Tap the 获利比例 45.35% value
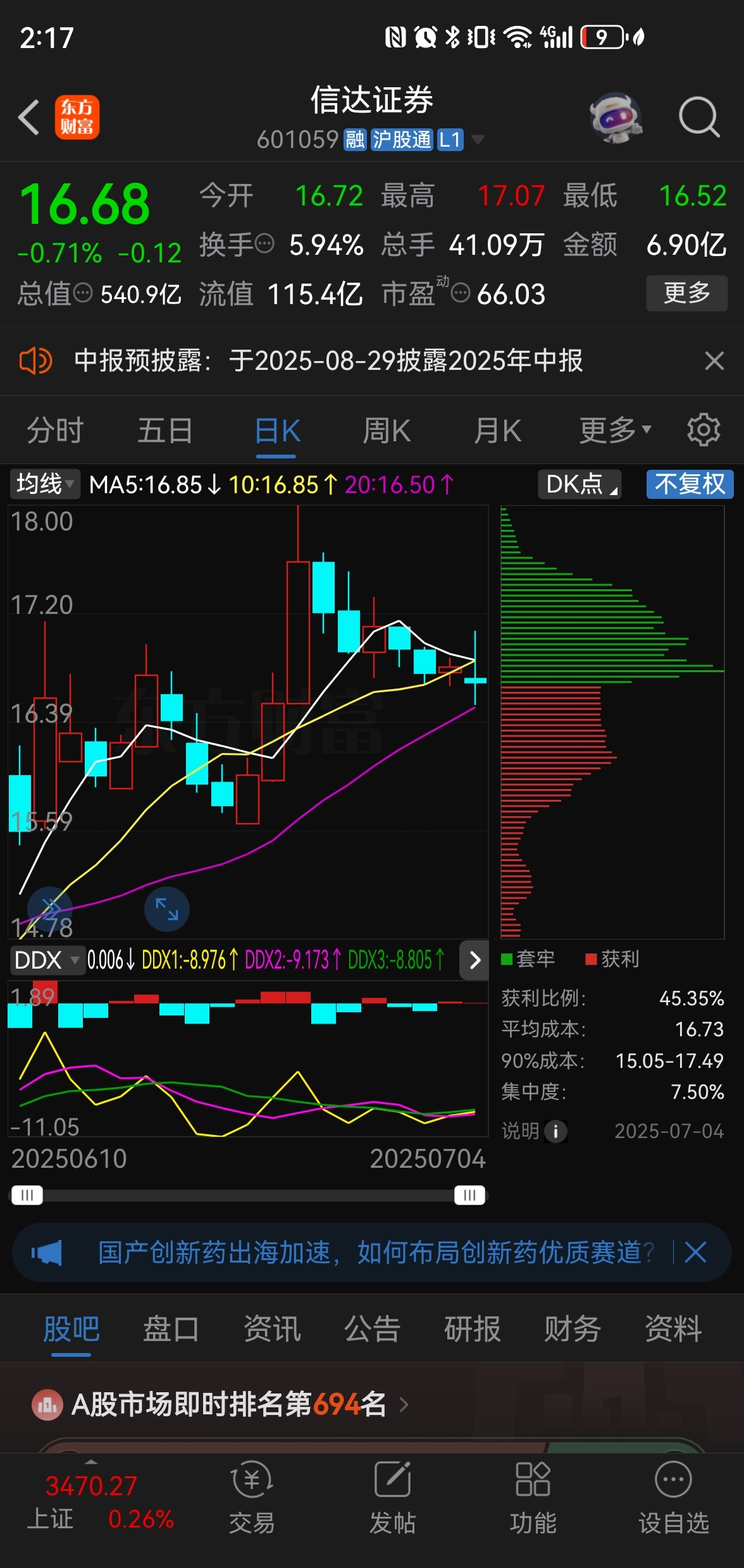 (x=691, y=998)
